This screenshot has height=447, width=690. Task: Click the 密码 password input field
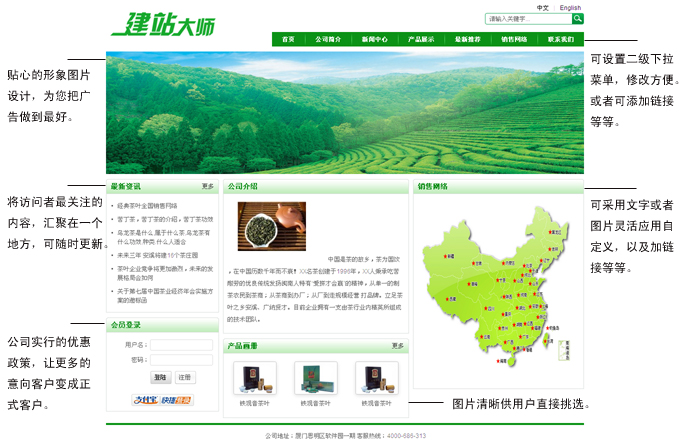click(181, 360)
